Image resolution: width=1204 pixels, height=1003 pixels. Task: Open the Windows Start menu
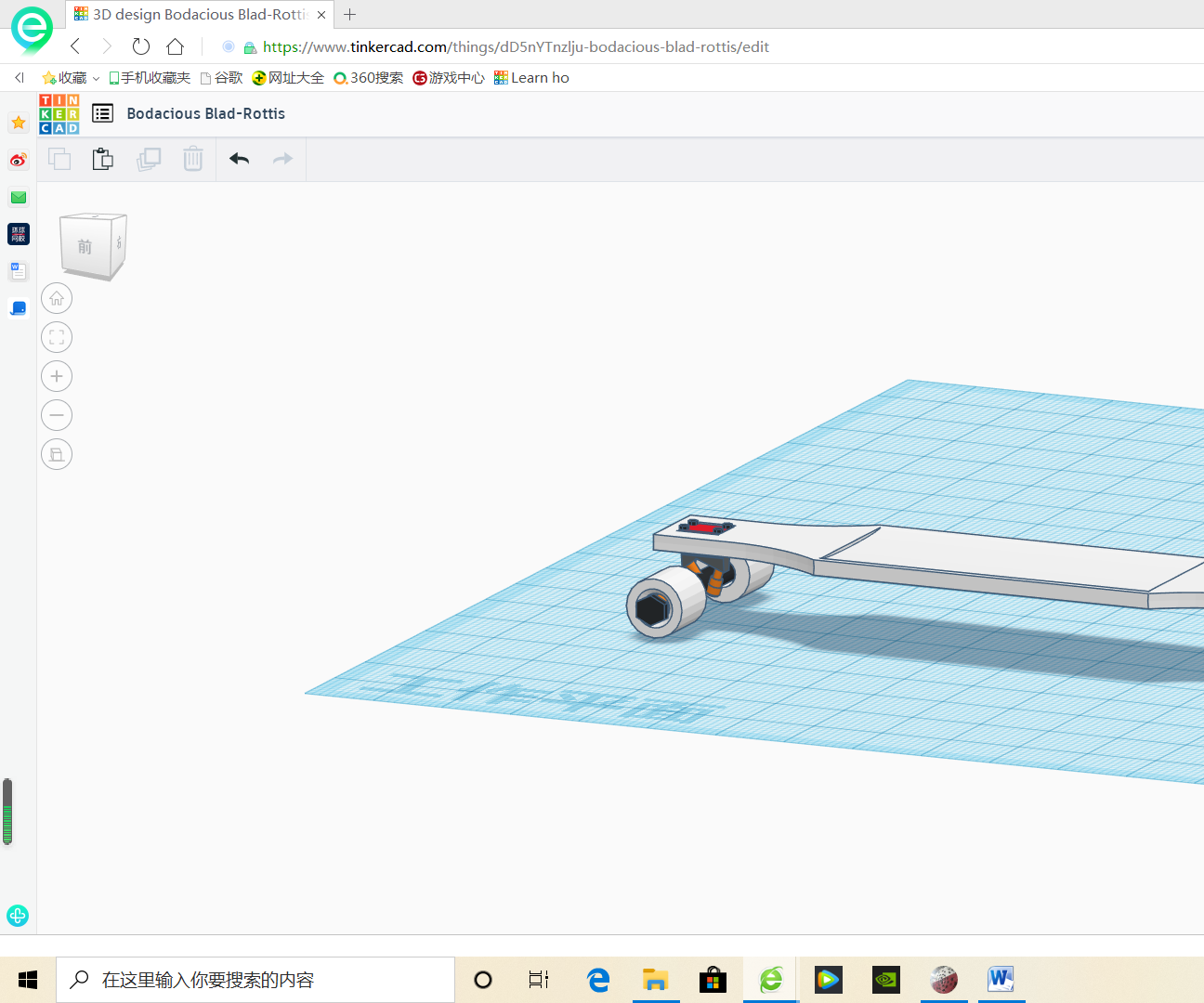point(28,980)
